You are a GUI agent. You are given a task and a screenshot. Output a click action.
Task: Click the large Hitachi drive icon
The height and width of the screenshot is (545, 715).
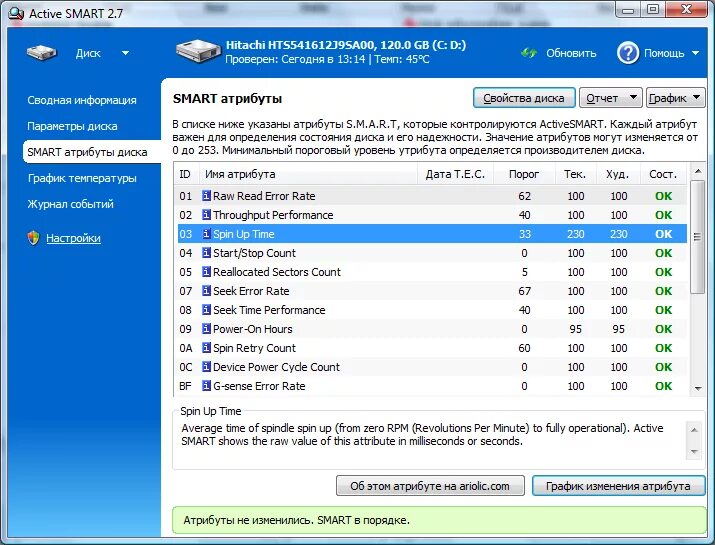click(197, 51)
